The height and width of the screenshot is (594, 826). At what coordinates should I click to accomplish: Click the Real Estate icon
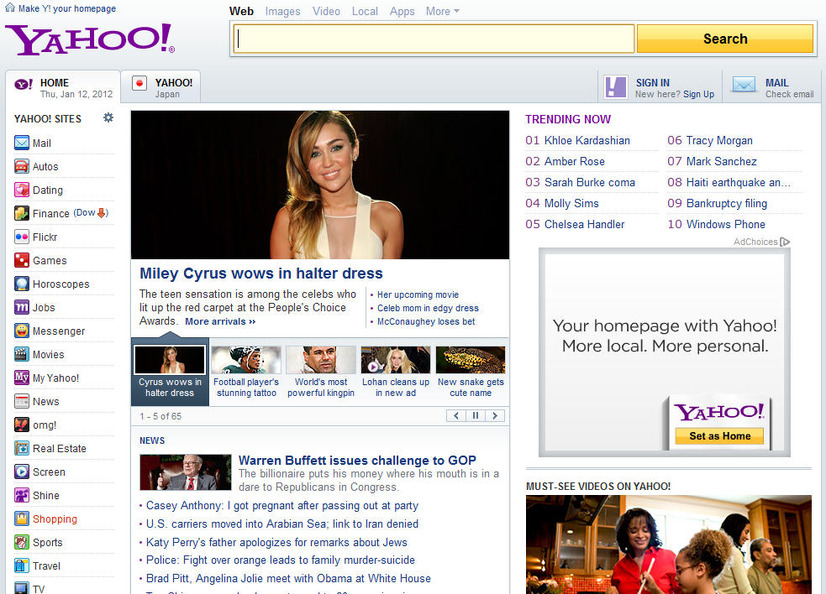tap(22, 448)
